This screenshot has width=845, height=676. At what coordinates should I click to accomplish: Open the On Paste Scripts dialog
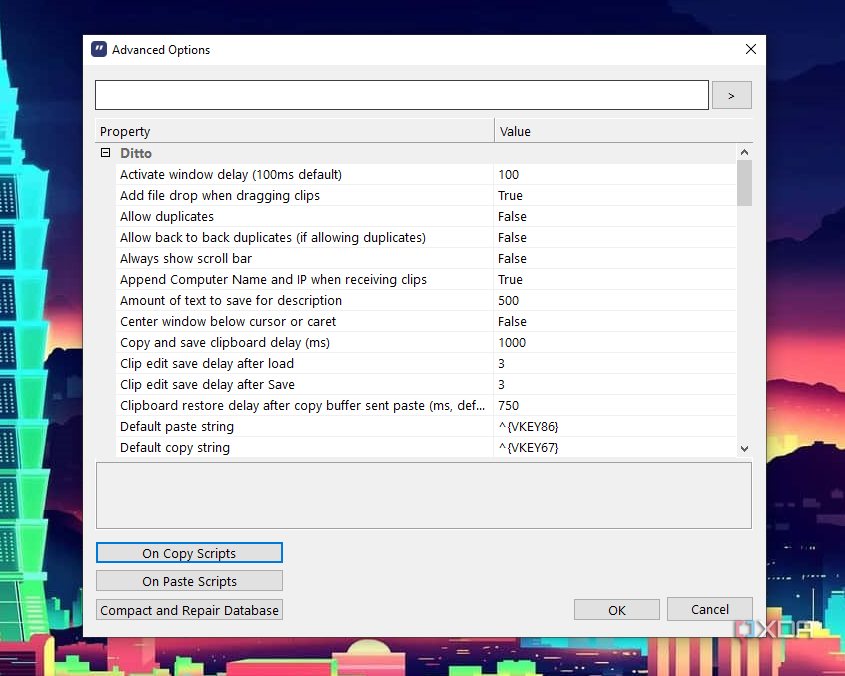pos(189,581)
